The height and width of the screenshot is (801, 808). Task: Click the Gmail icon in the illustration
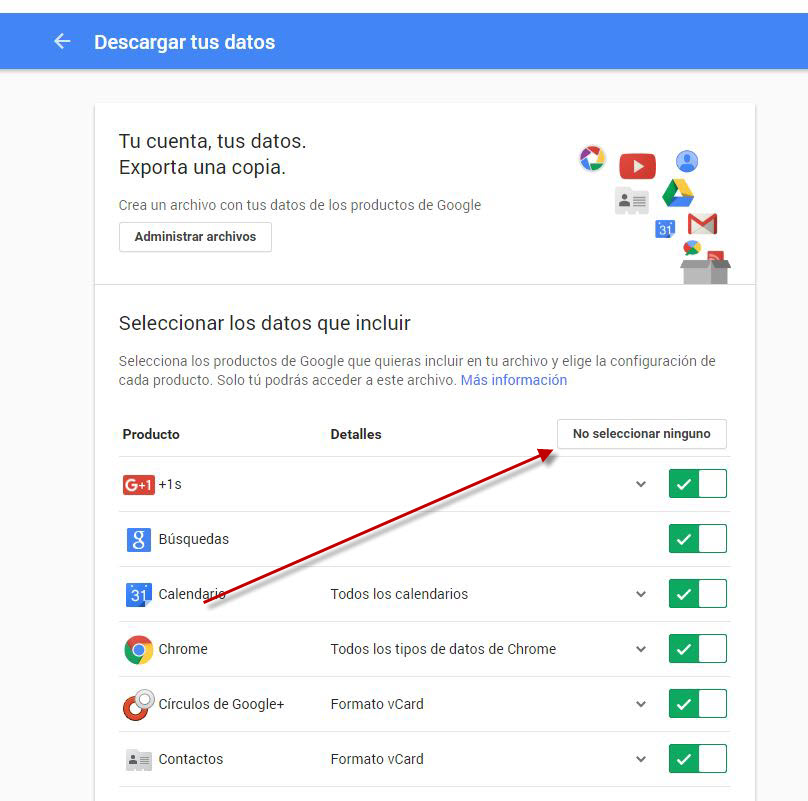(702, 224)
